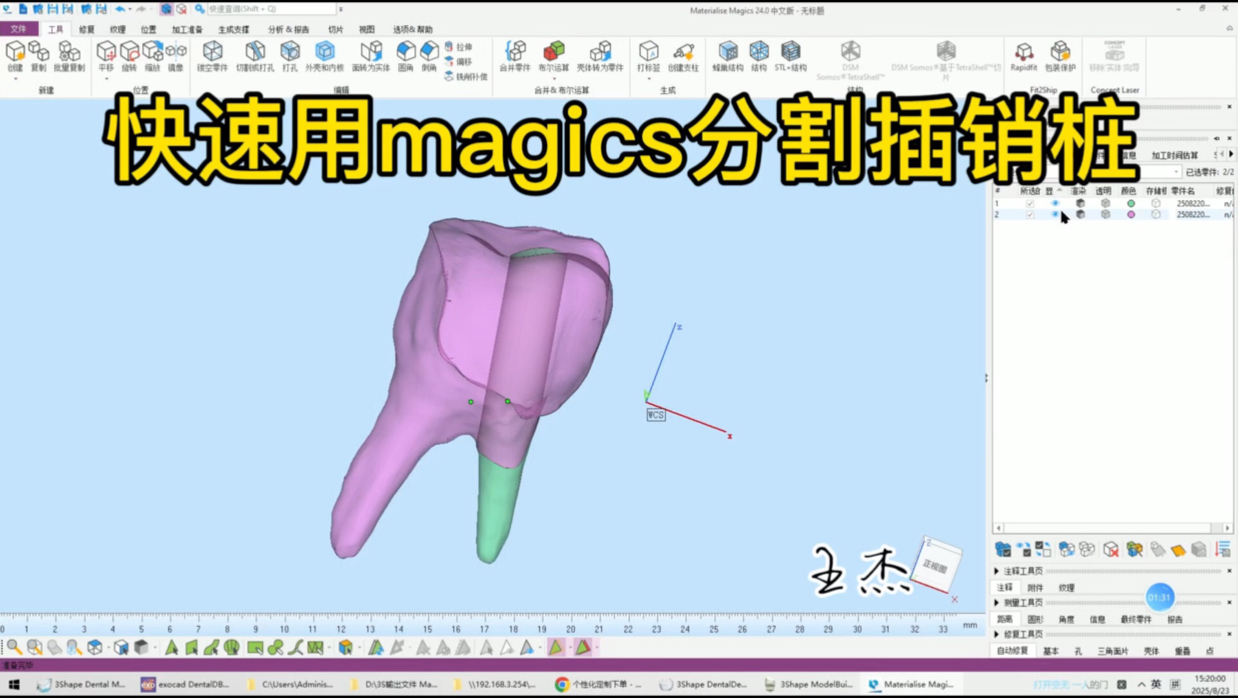Open 3Shape Dental Manager from taskbar
The image size is (1238, 698).
(x=81, y=685)
